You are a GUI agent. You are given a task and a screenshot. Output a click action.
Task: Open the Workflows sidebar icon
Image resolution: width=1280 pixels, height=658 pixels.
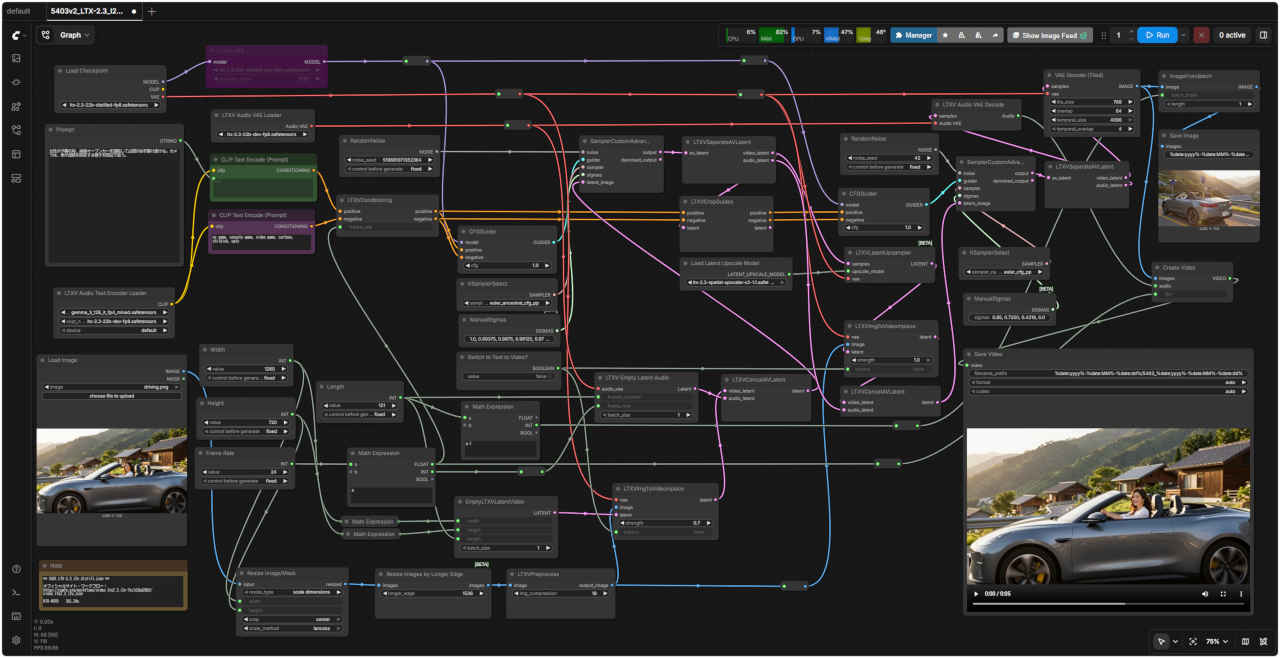[16, 130]
